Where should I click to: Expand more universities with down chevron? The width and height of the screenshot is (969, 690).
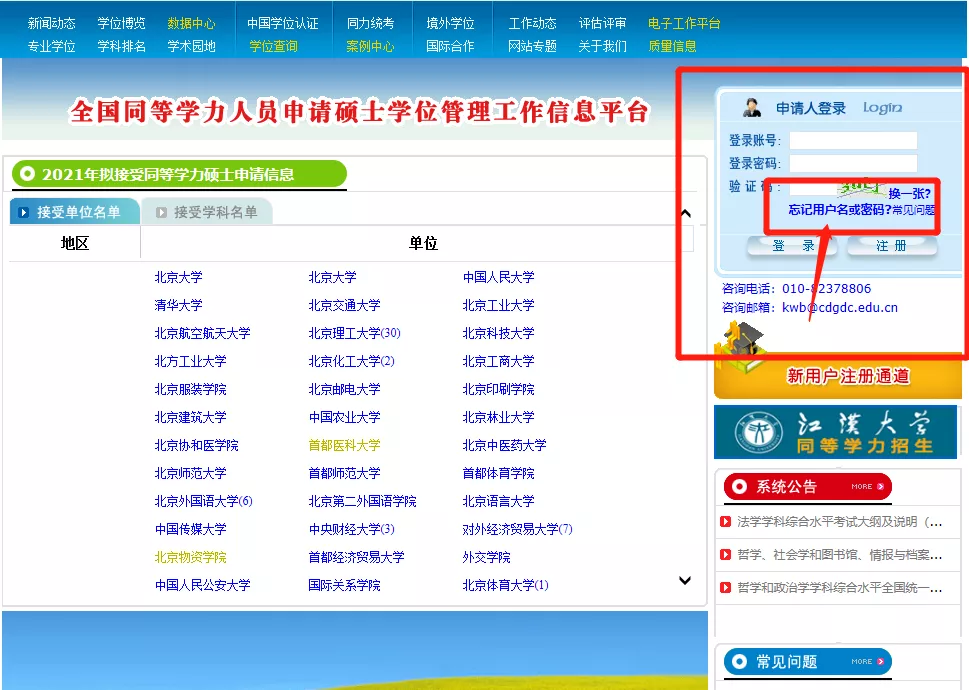pyautogui.click(x=685, y=580)
